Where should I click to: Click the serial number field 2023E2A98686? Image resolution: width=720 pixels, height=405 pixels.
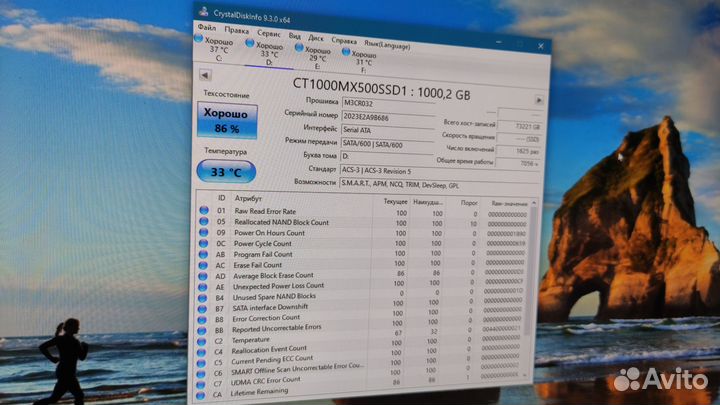[x=388, y=118]
